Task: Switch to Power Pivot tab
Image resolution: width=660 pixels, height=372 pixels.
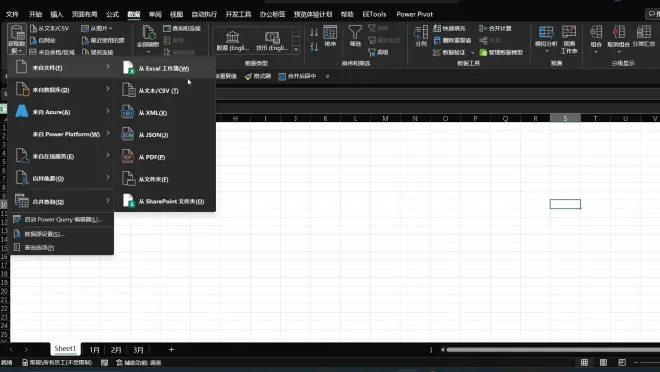Action: (x=415, y=14)
